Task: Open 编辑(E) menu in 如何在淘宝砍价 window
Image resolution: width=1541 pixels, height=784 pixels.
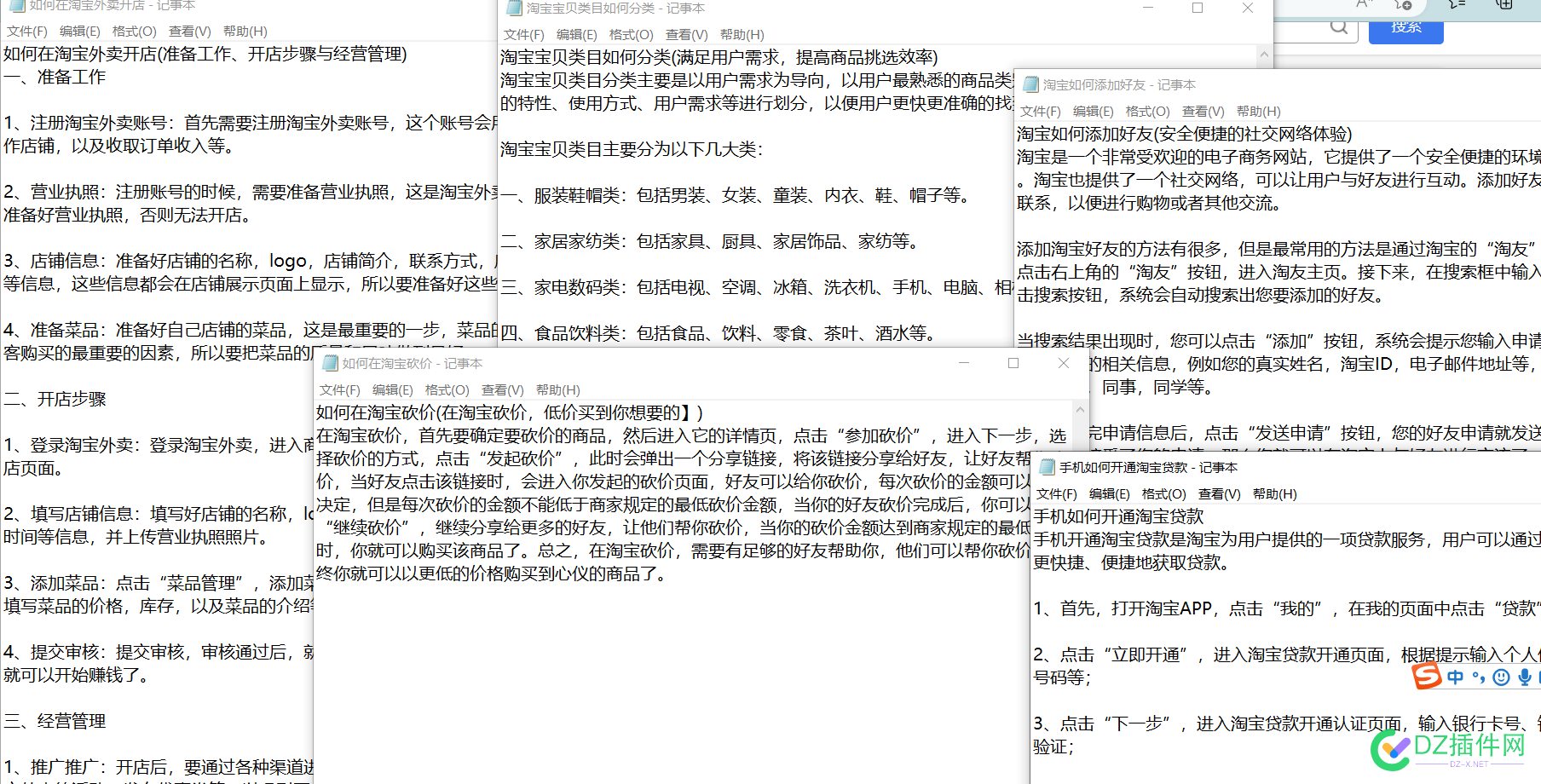Action: click(393, 390)
